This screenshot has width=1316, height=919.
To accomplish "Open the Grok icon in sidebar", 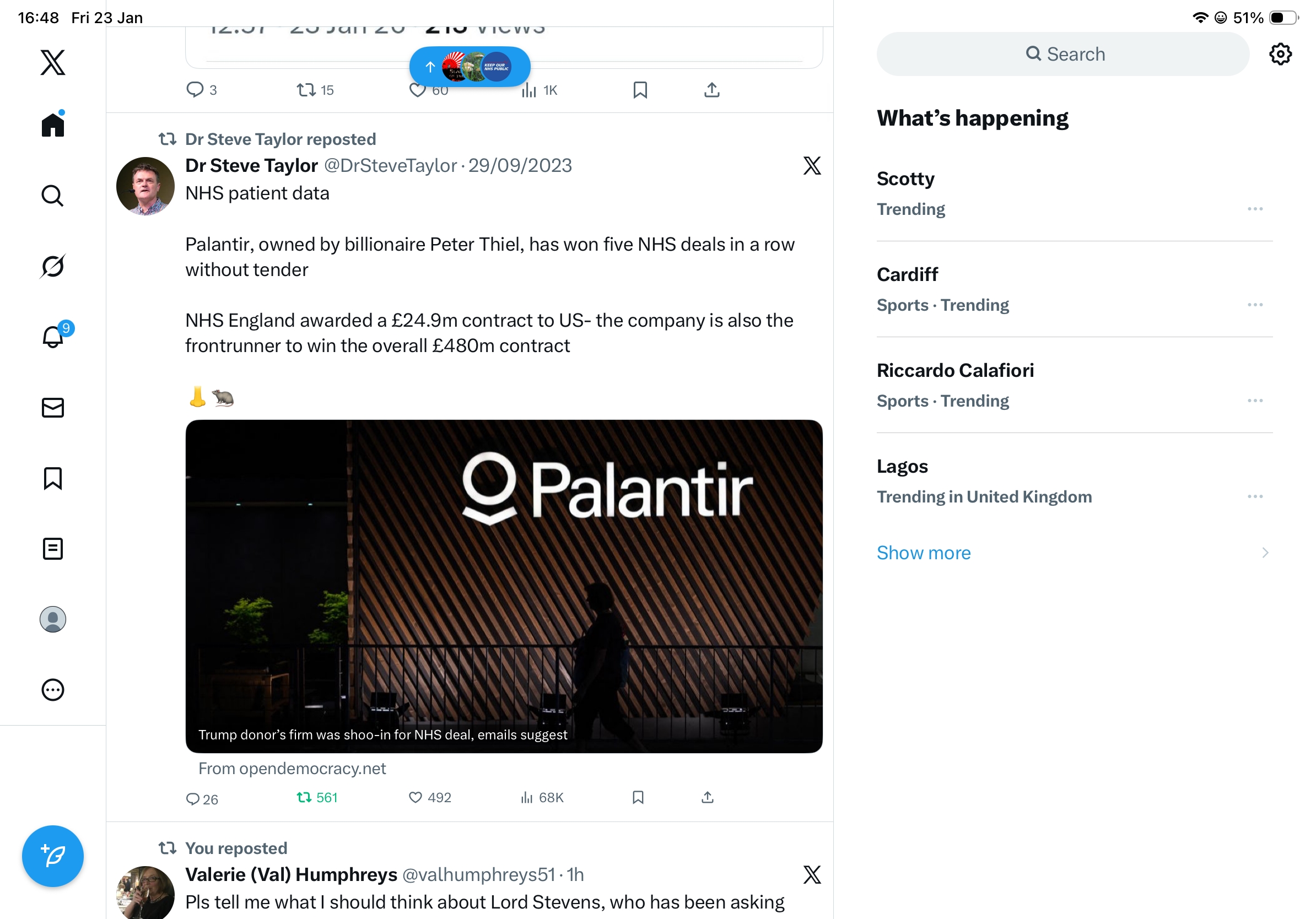I will point(53,267).
